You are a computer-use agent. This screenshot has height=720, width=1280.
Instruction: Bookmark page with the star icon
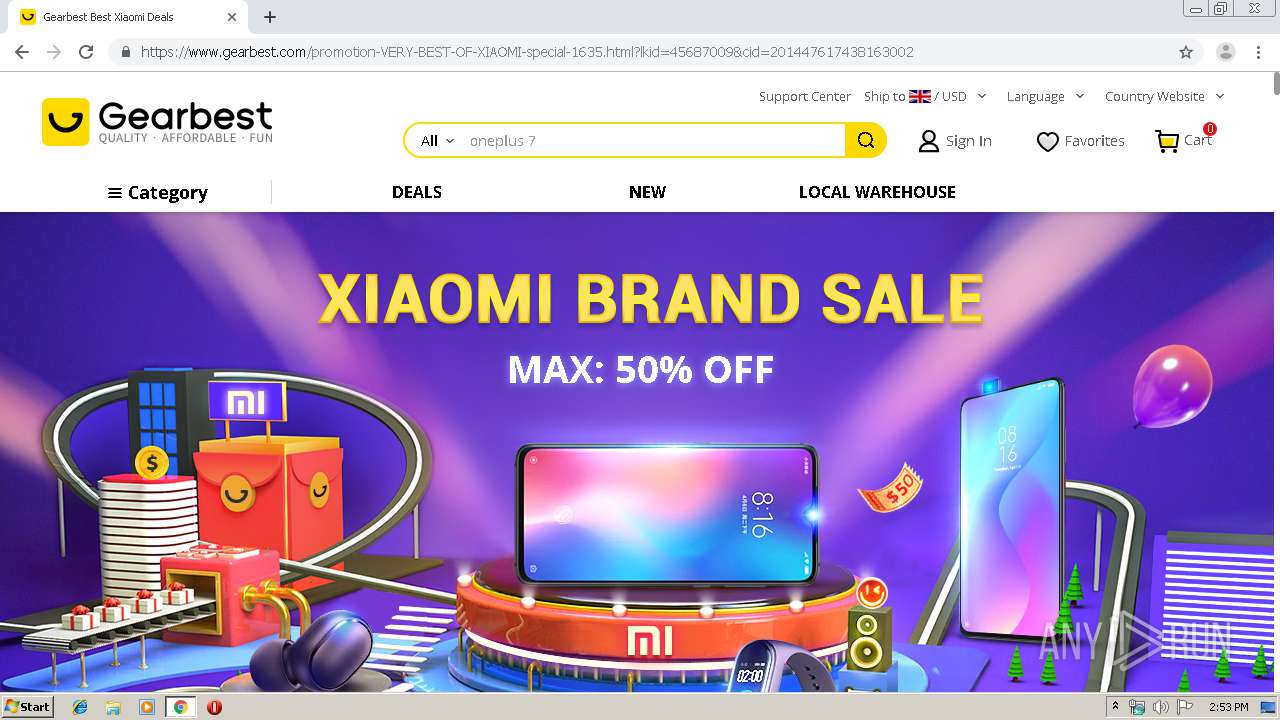[1186, 52]
